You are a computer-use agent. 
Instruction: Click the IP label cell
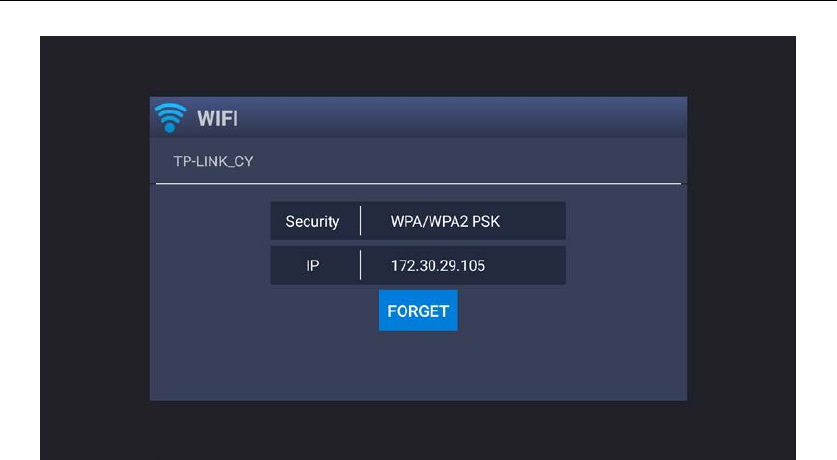pos(313,265)
